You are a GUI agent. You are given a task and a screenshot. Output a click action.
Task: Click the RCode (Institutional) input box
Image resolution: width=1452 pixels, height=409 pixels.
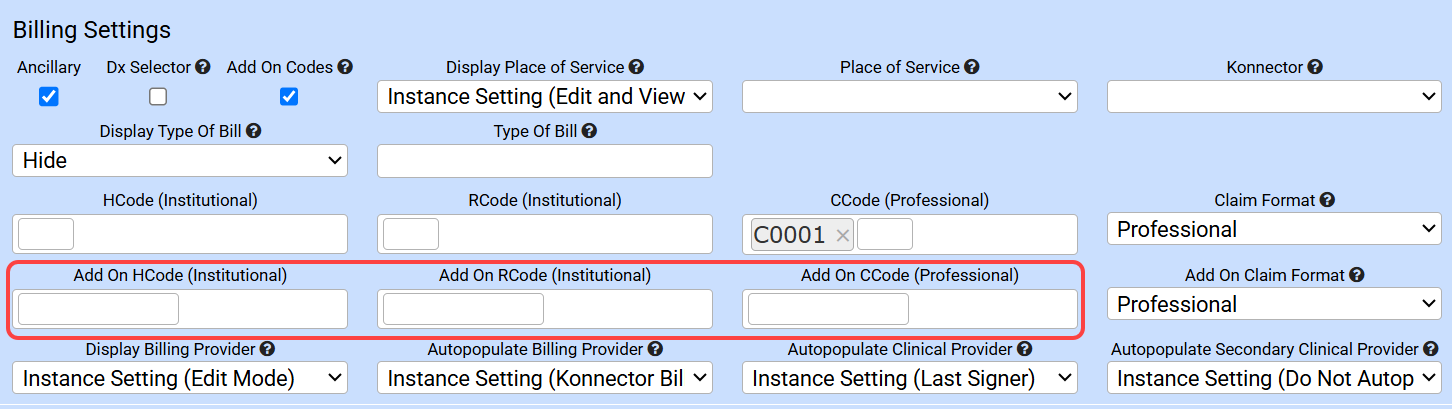pyautogui.click(x=411, y=234)
